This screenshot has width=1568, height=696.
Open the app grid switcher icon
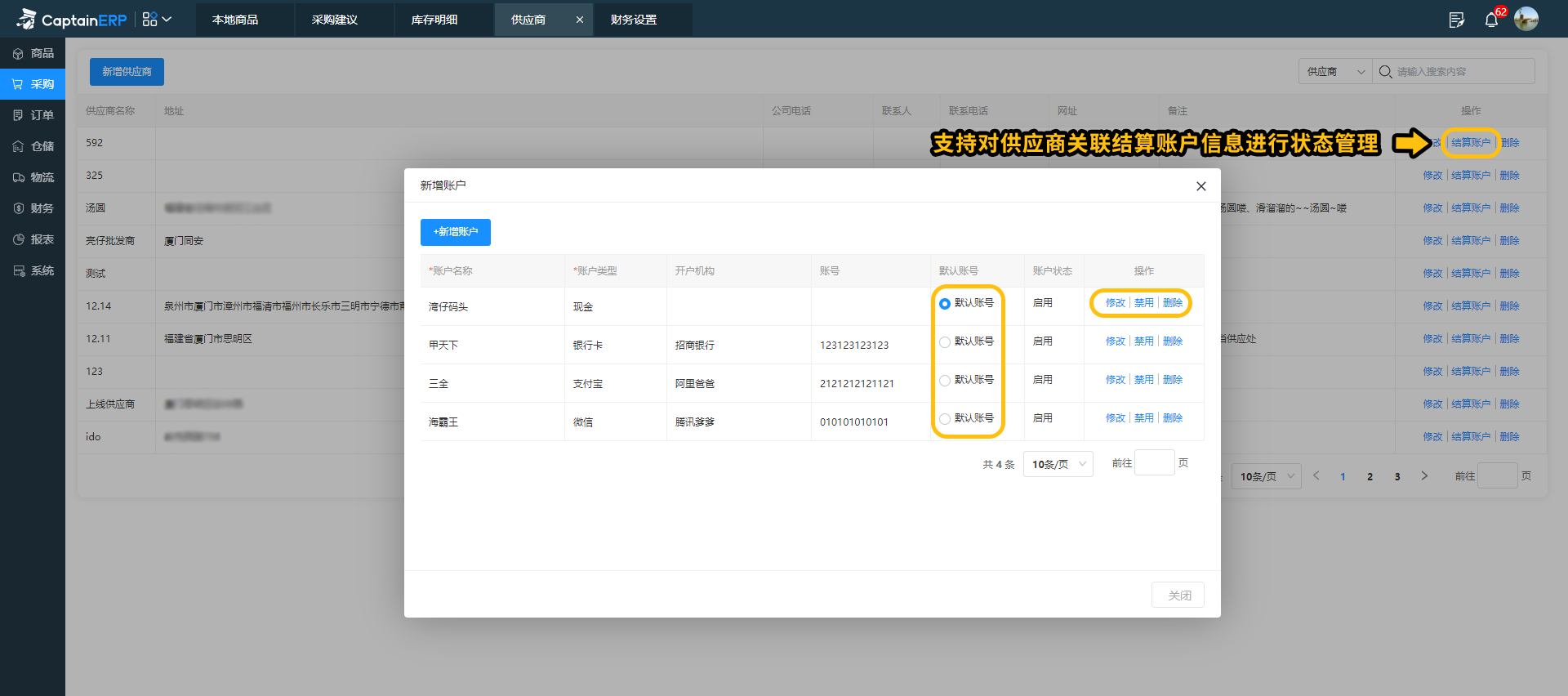point(149,19)
